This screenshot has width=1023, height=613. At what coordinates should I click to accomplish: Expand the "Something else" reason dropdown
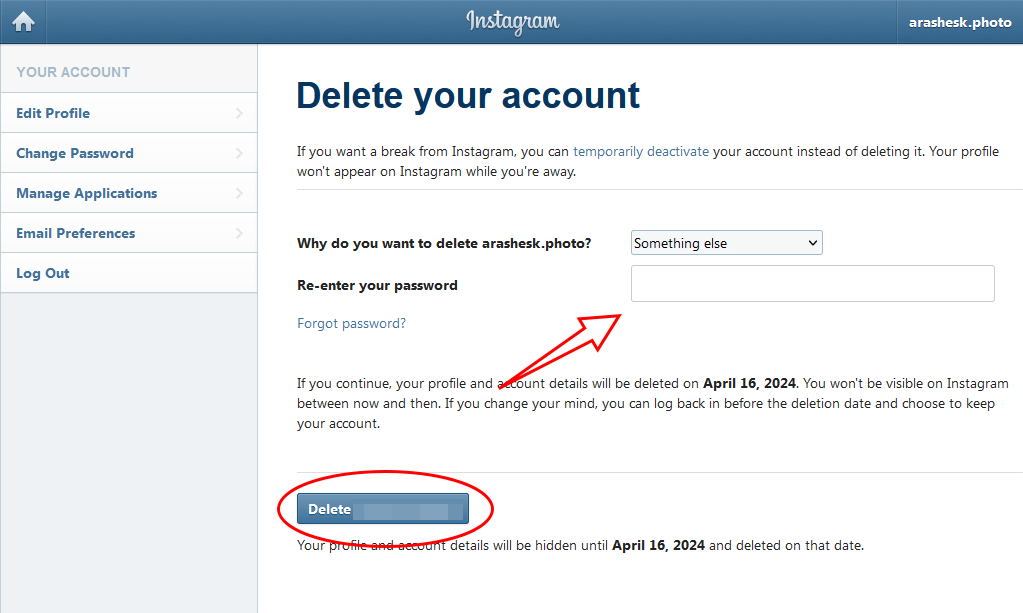click(726, 243)
